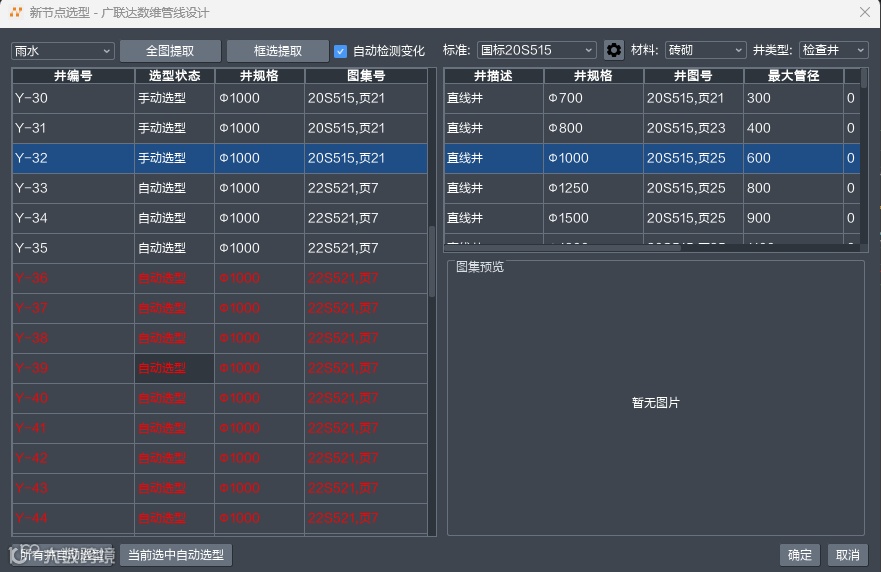
Task: Select well row Y-33
Action: pos(220,188)
